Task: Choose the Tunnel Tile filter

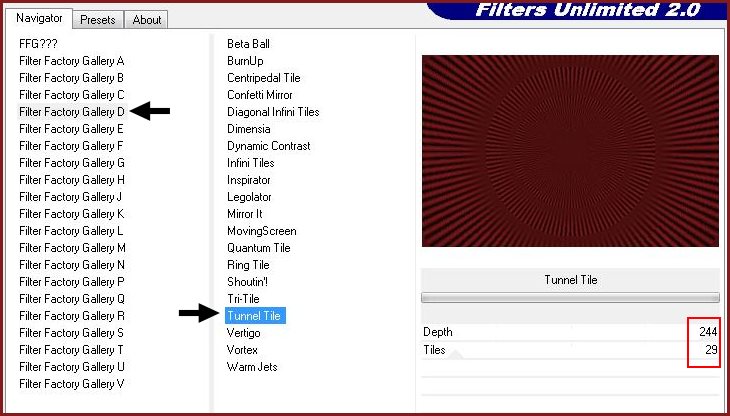Action: tap(255, 316)
